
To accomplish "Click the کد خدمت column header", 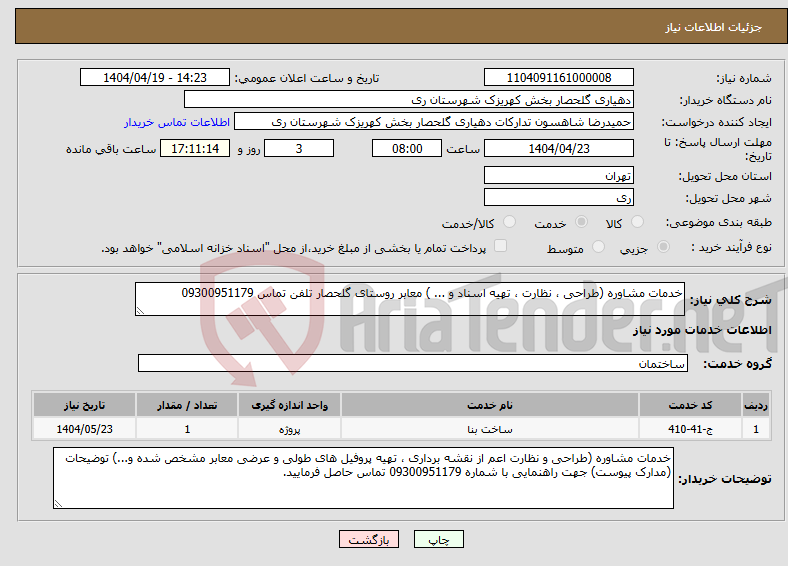I will (691, 405).
